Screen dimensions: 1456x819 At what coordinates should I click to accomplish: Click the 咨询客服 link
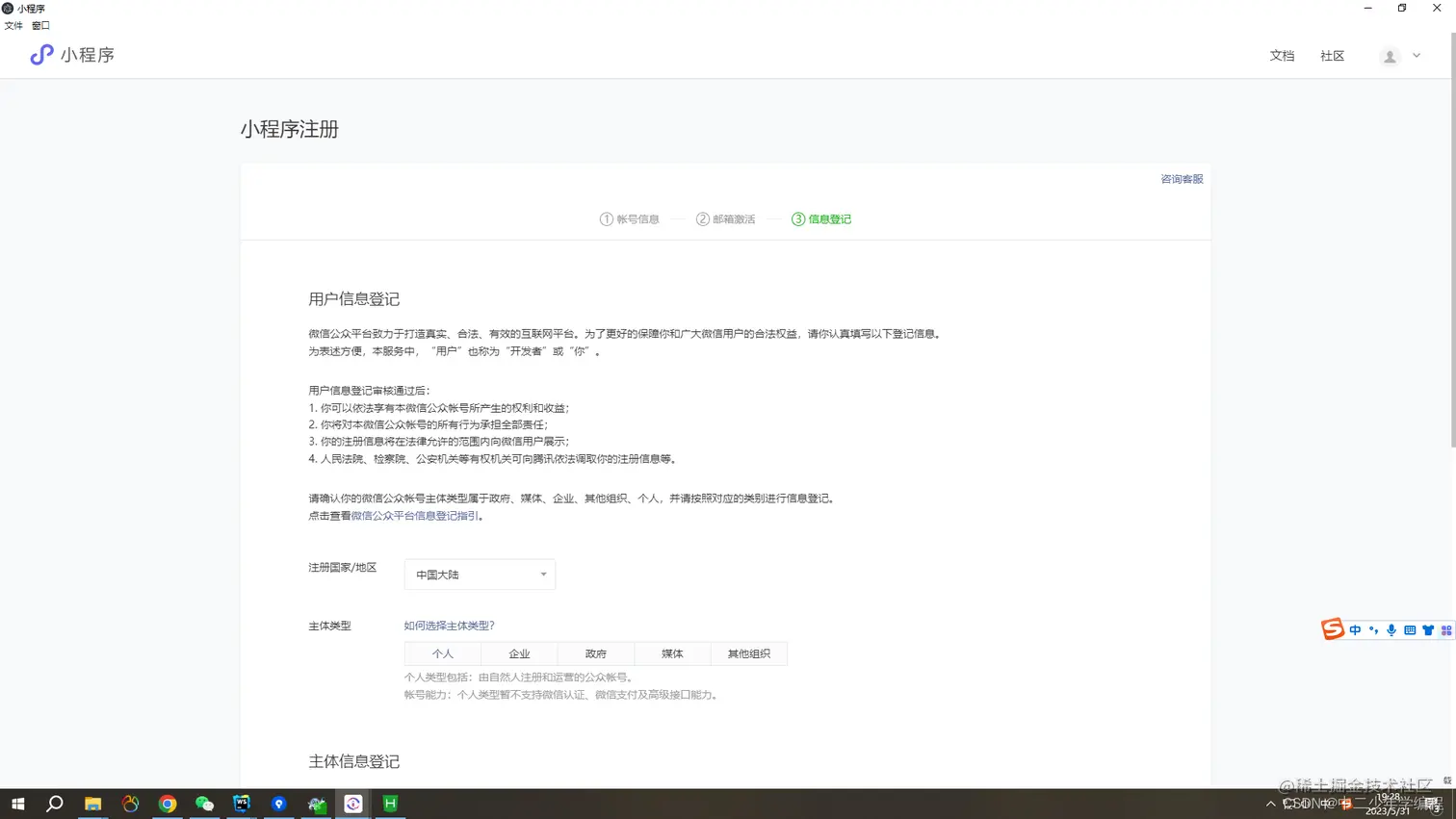coord(1182,179)
